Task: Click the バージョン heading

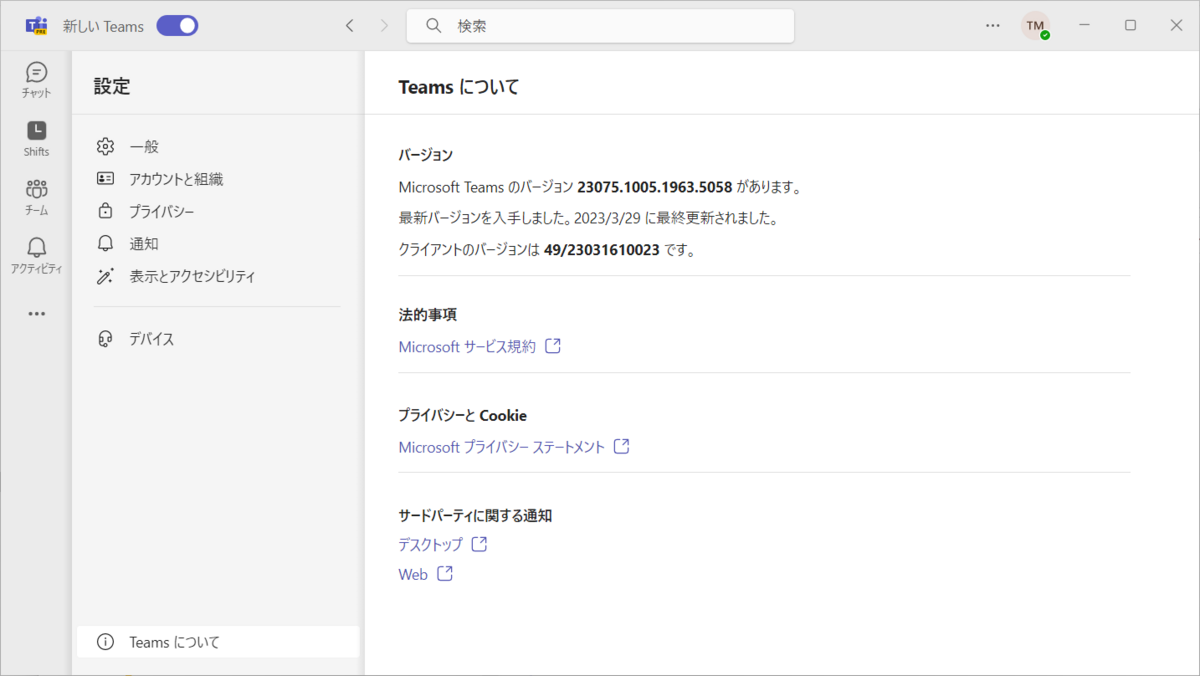Action: click(425, 155)
